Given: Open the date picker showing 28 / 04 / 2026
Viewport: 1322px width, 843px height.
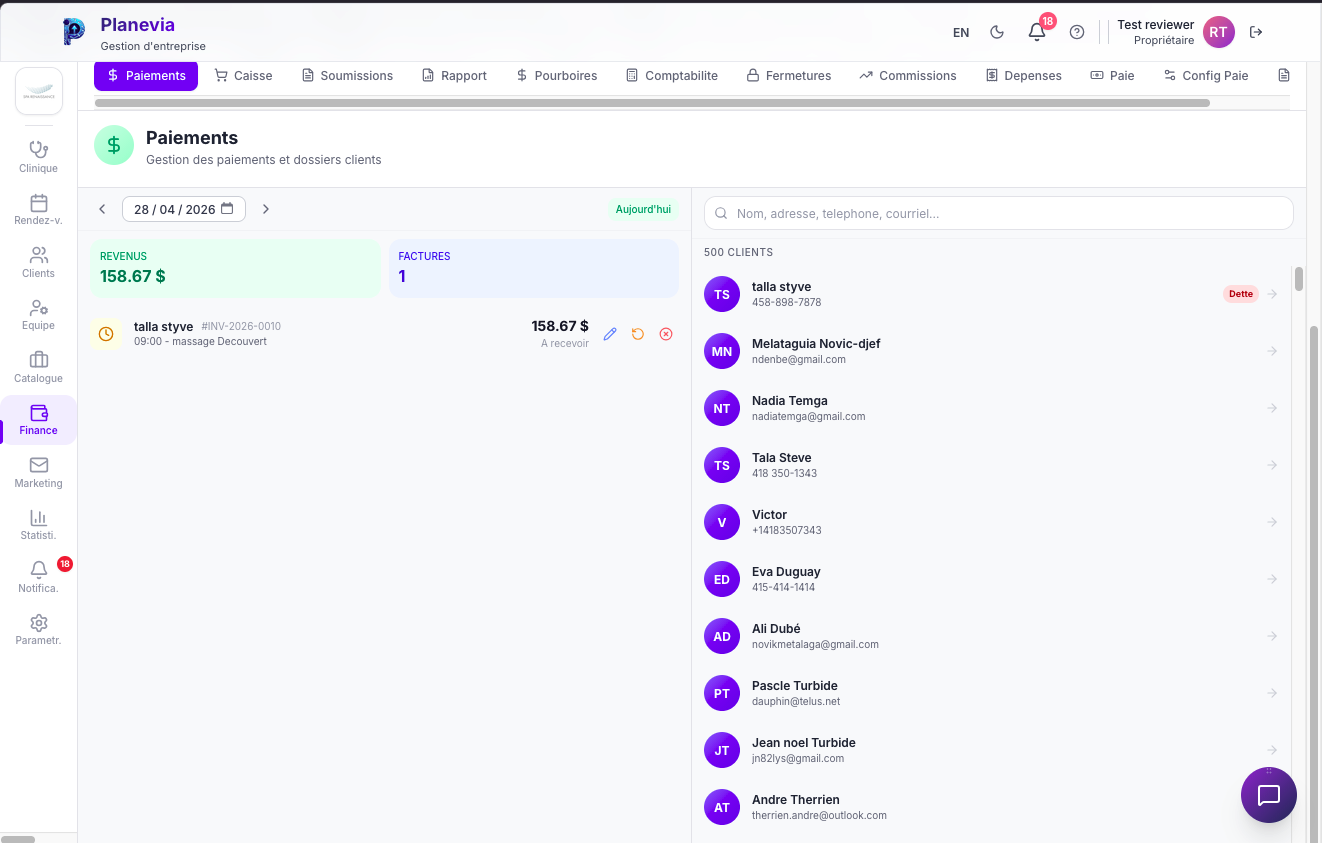Looking at the screenshot, I should [x=184, y=209].
